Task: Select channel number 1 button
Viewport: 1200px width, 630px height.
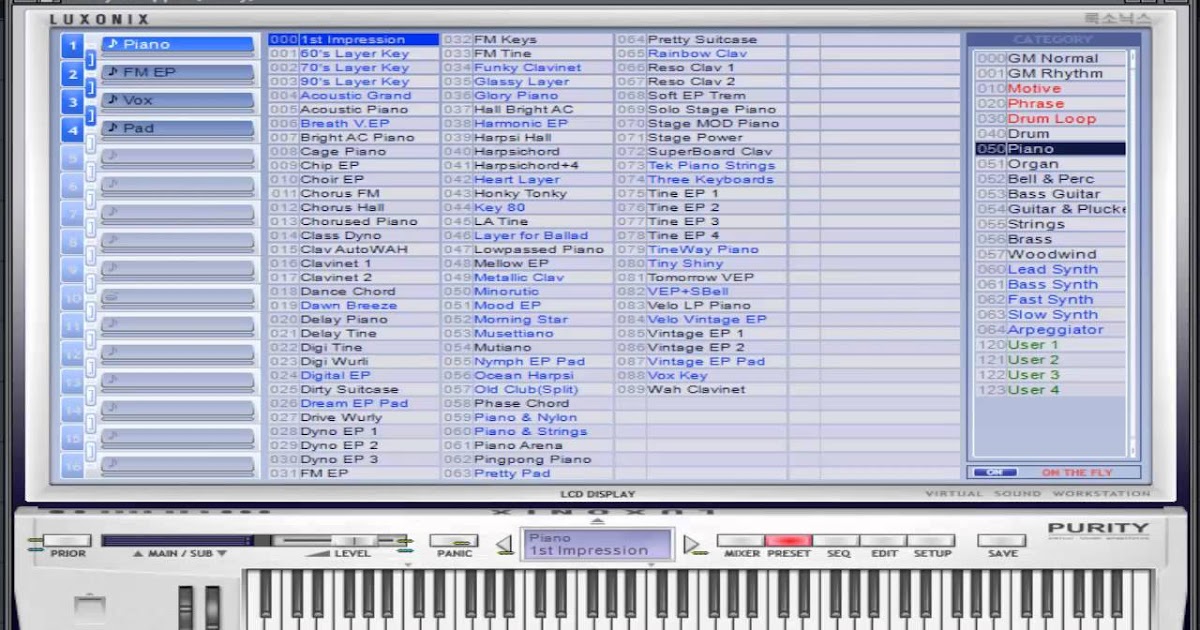Action: [x=72, y=45]
